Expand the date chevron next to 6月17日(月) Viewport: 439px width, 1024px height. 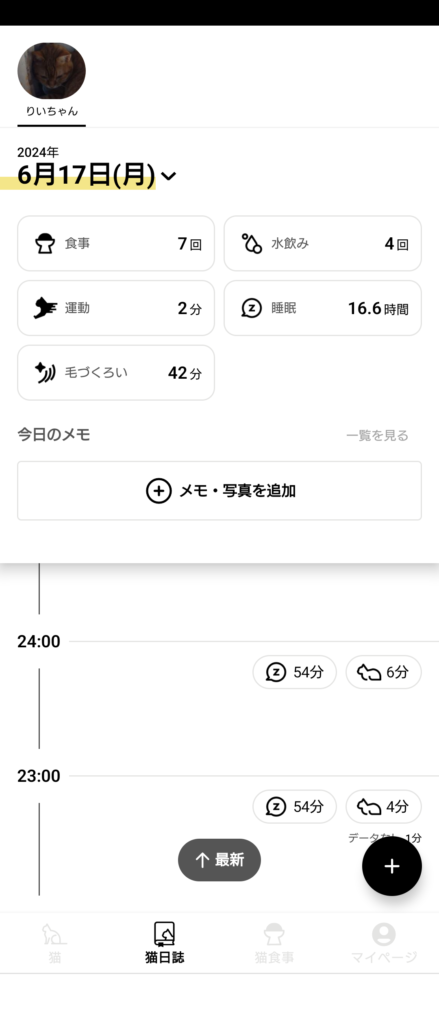[169, 176]
